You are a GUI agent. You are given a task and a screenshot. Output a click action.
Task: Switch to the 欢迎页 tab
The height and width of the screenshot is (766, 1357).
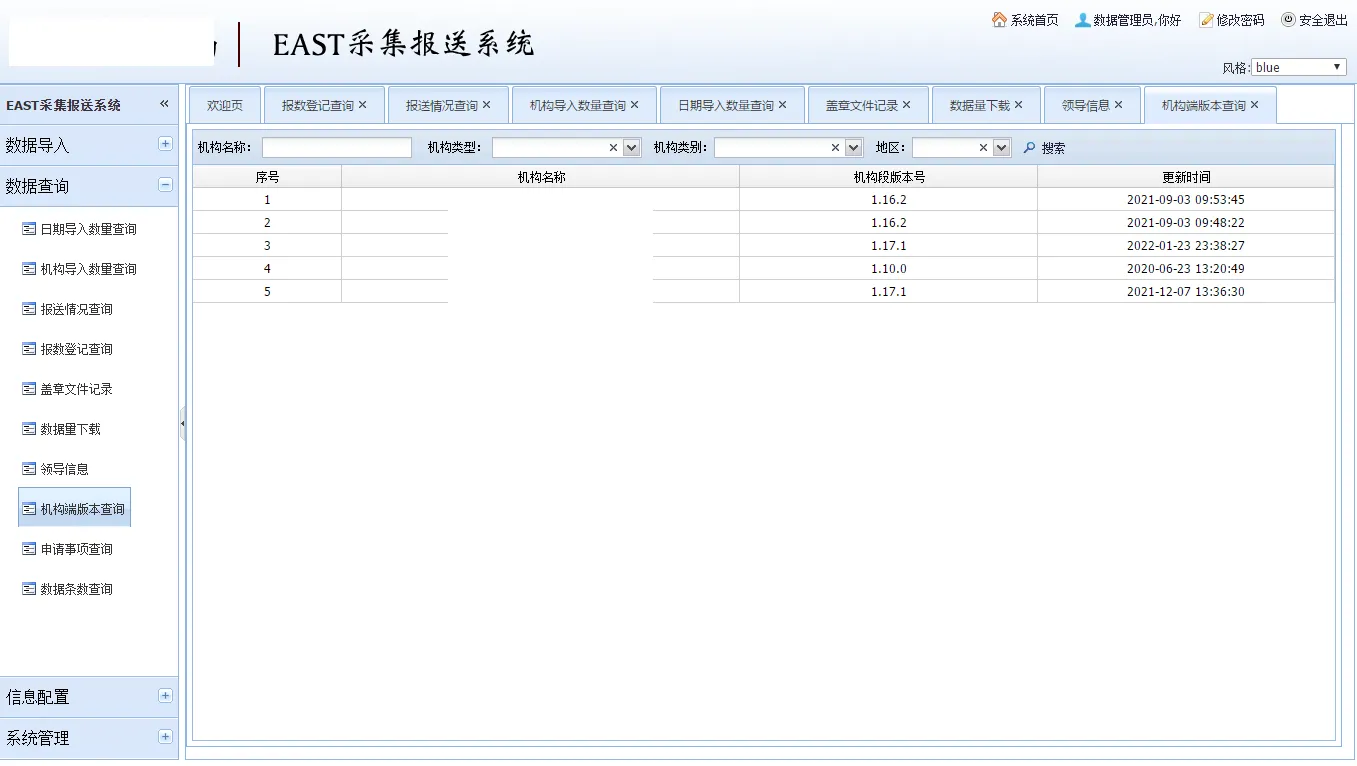pyautogui.click(x=225, y=105)
